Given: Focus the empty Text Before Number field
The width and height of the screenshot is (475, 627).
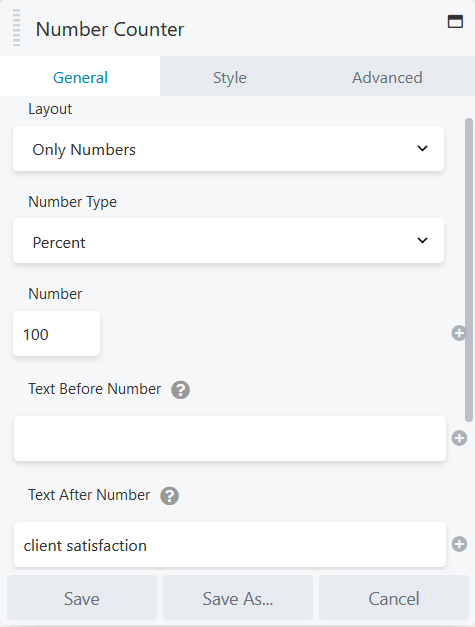Looking at the screenshot, I should pyautogui.click(x=230, y=438).
